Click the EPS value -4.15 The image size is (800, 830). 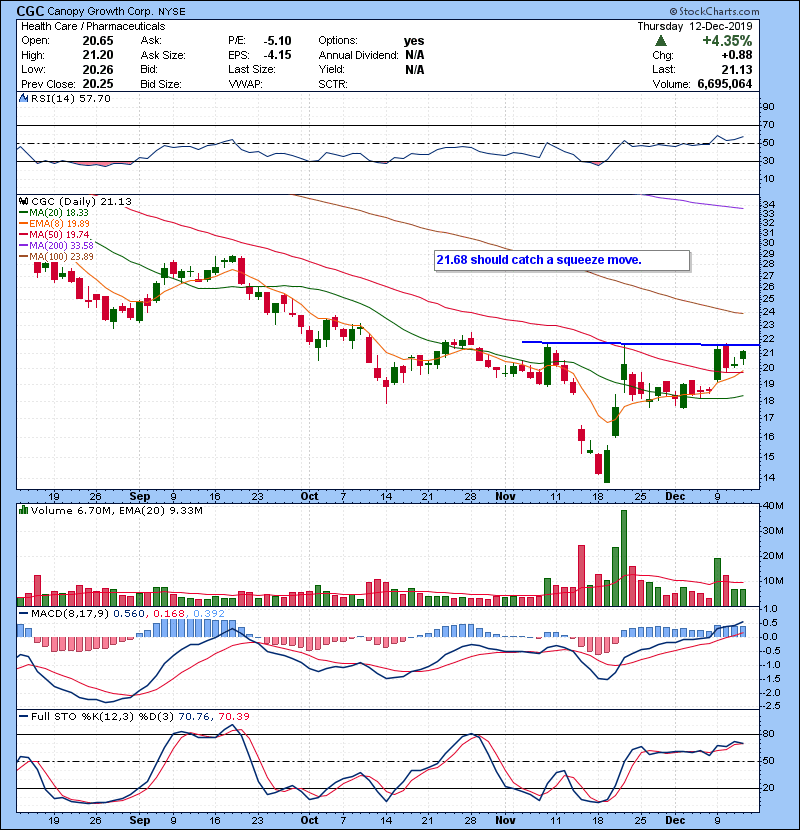(277, 55)
